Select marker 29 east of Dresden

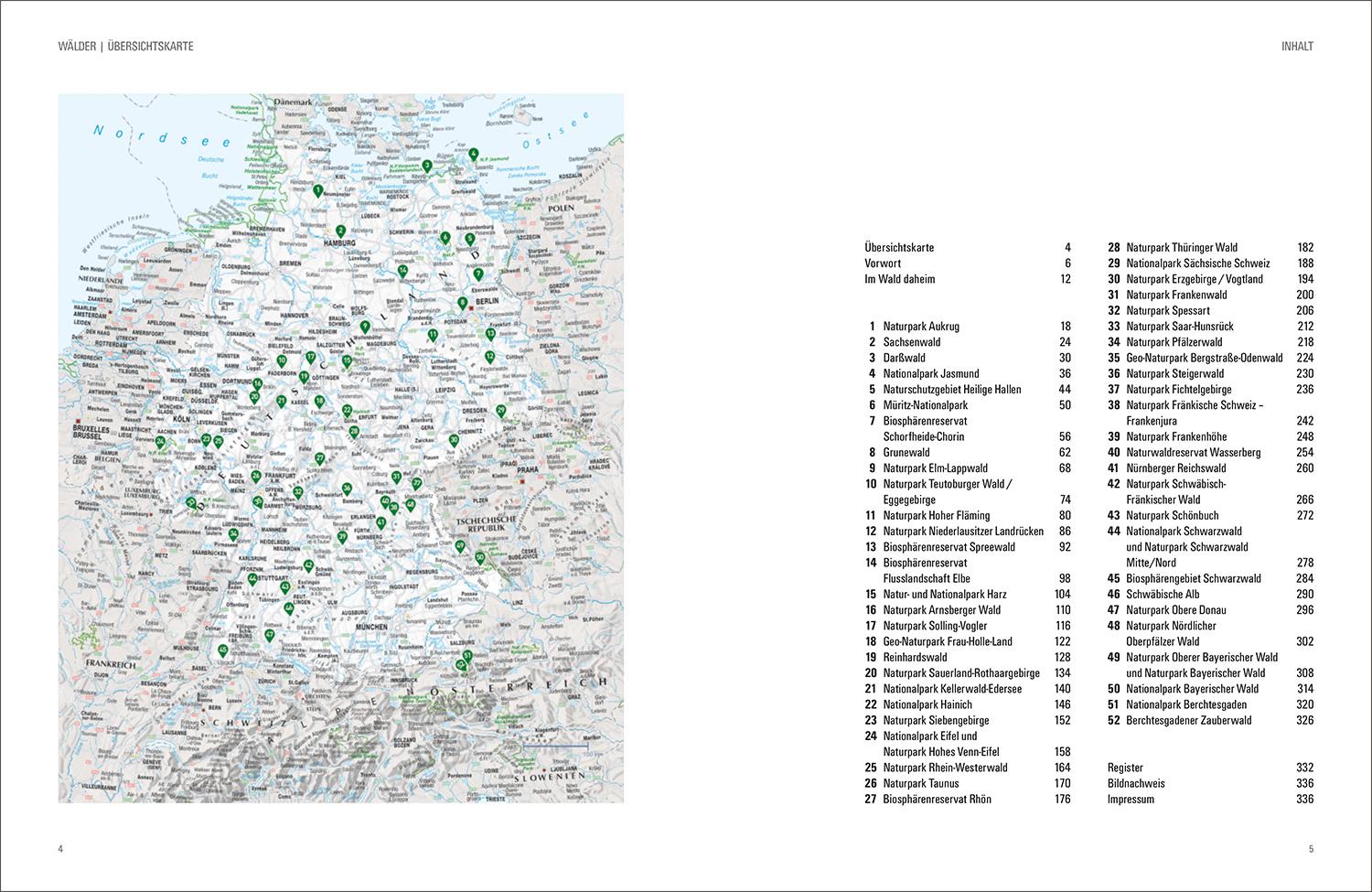(500, 412)
